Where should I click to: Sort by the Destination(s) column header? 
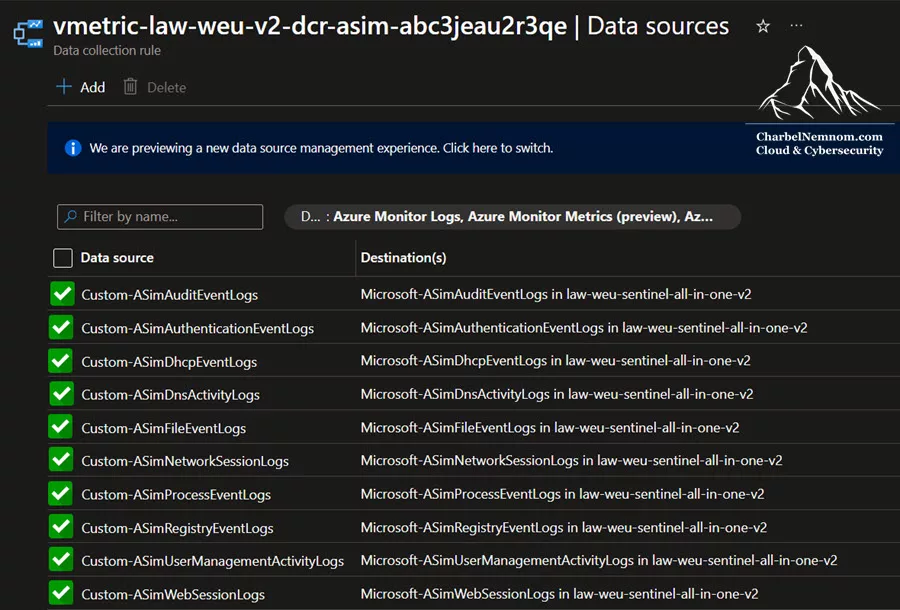[x=404, y=258]
